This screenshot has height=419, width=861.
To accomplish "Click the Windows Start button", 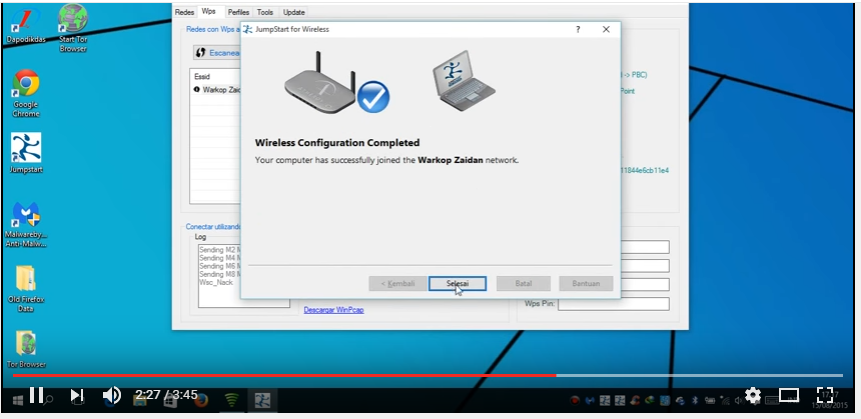I will click(18, 401).
